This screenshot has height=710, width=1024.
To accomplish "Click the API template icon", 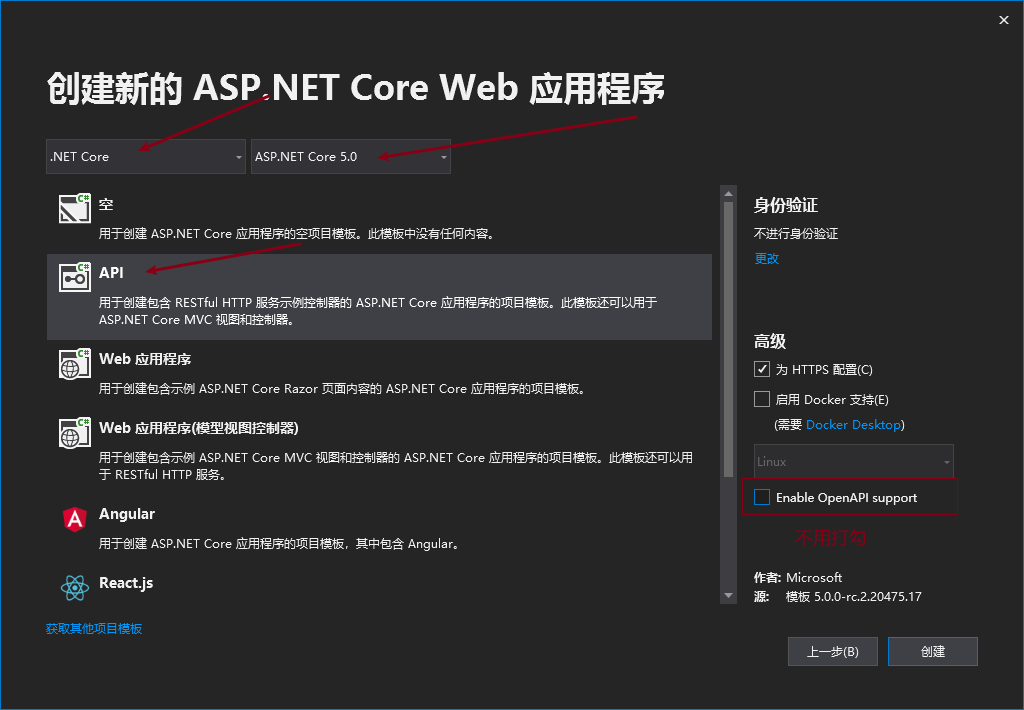I will click(75, 277).
